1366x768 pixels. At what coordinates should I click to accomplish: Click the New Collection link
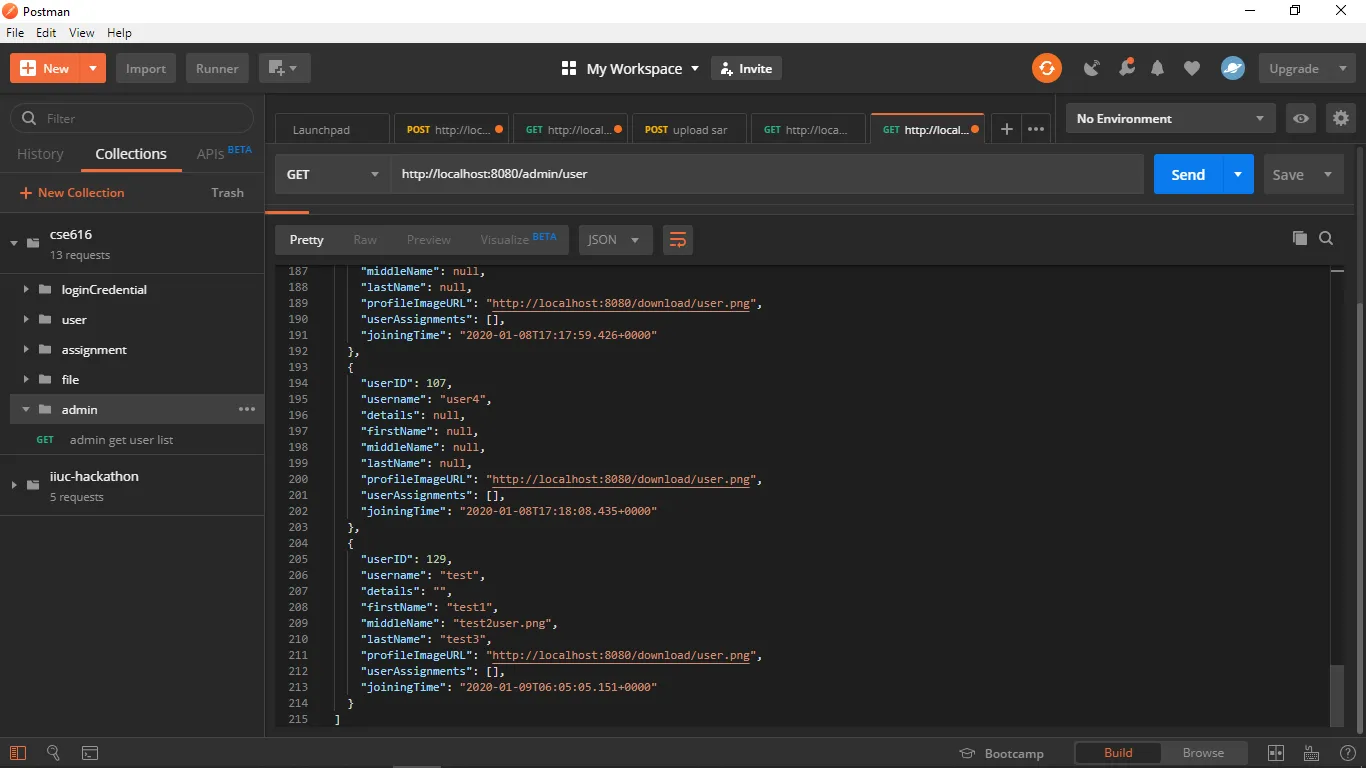[80, 193]
